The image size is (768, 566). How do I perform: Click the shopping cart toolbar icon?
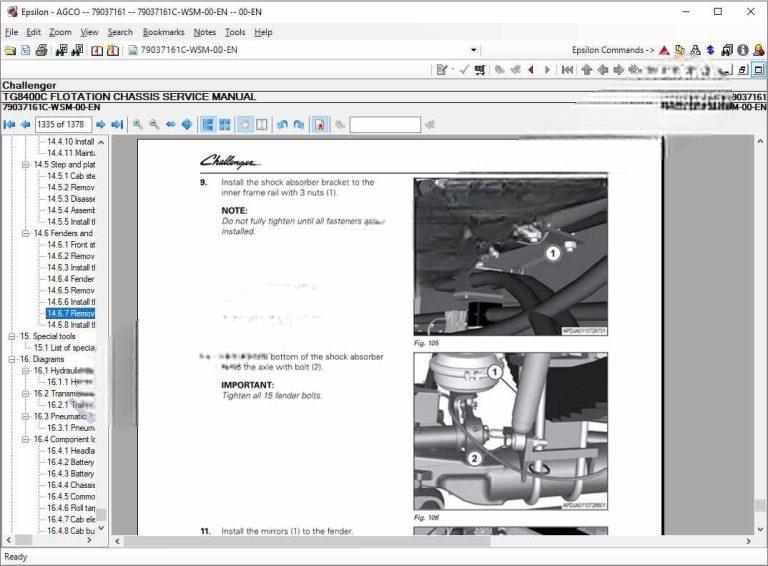point(480,70)
